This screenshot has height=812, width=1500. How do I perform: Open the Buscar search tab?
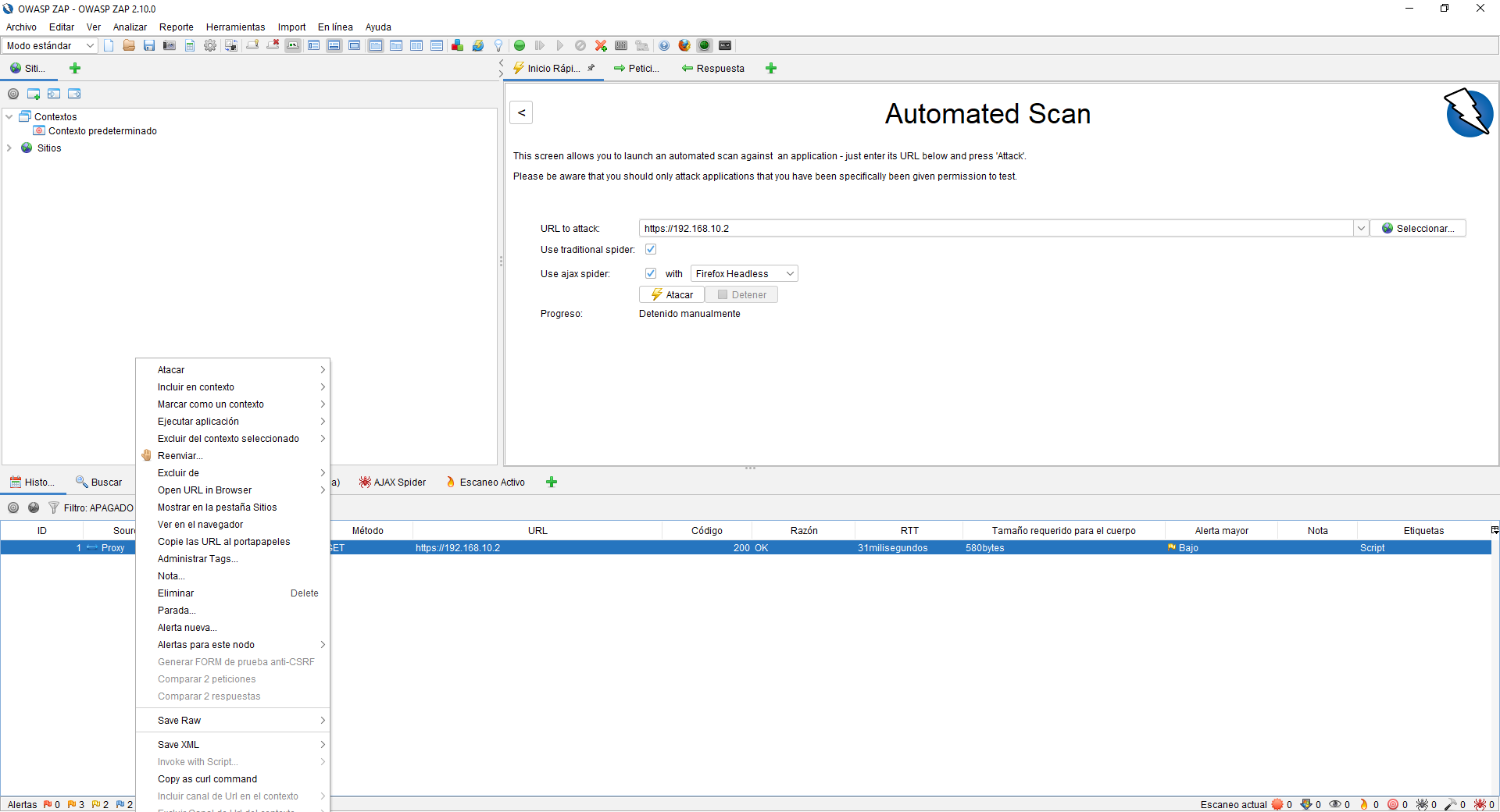(98, 482)
